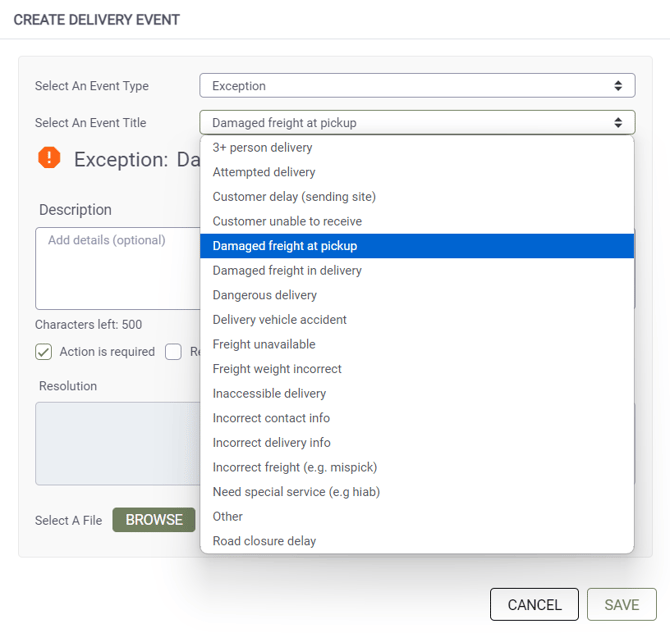670x633 pixels.
Task: Click the SAVE button
Action: click(x=622, y=604)
